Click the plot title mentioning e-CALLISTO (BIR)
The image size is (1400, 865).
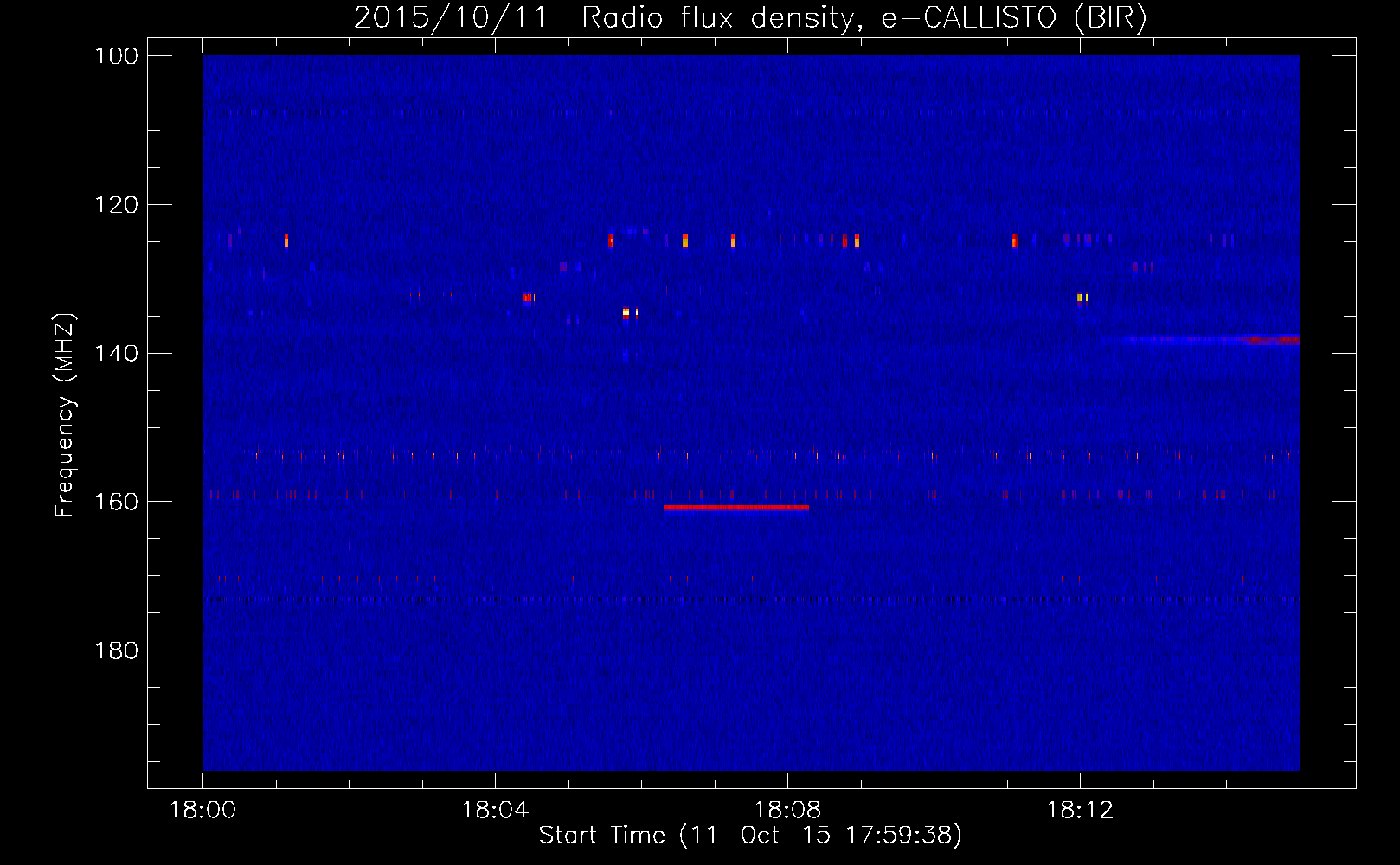click(750, 18)
